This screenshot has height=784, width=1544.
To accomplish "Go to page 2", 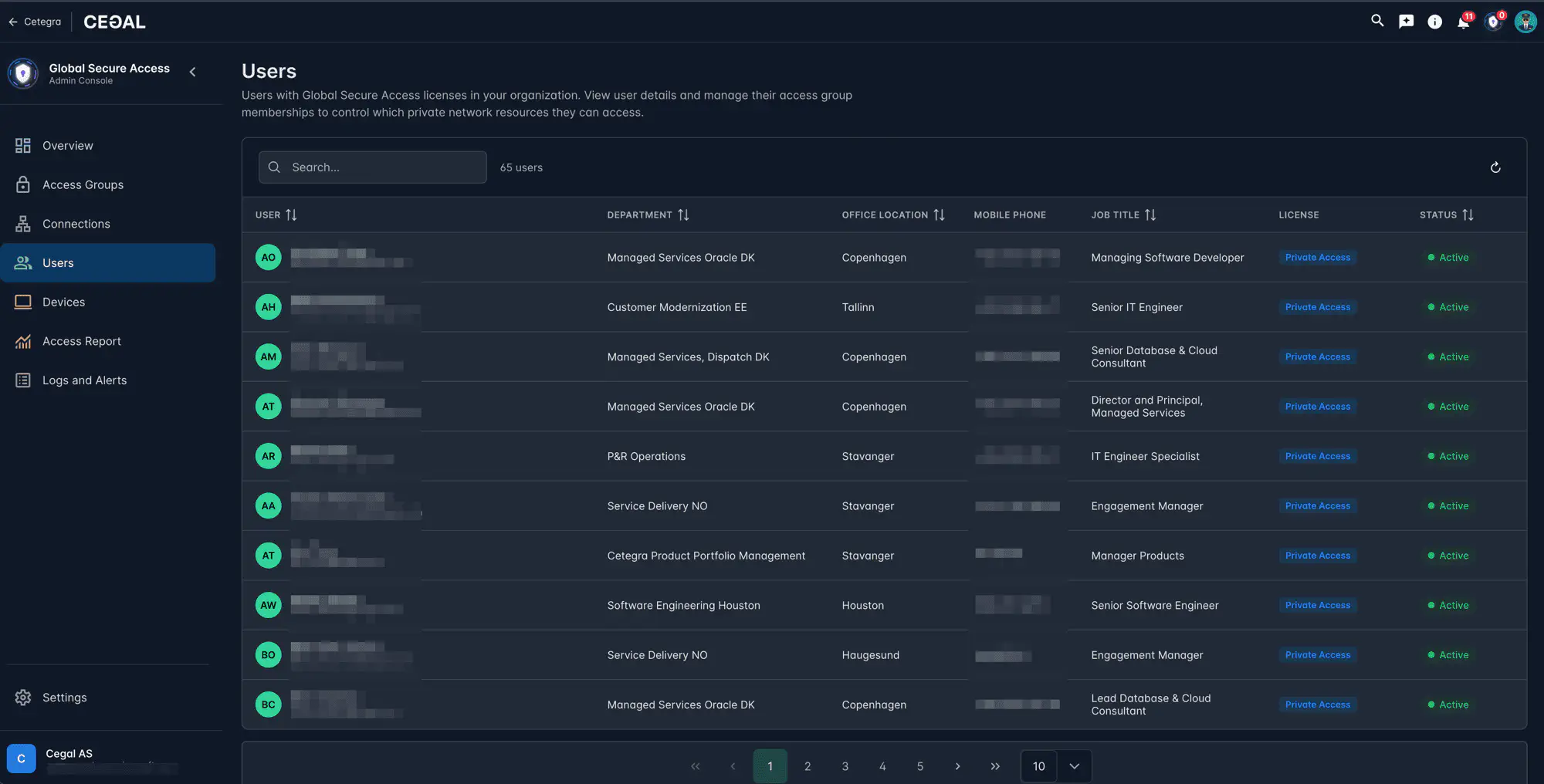I will click(x=808, y=766).
